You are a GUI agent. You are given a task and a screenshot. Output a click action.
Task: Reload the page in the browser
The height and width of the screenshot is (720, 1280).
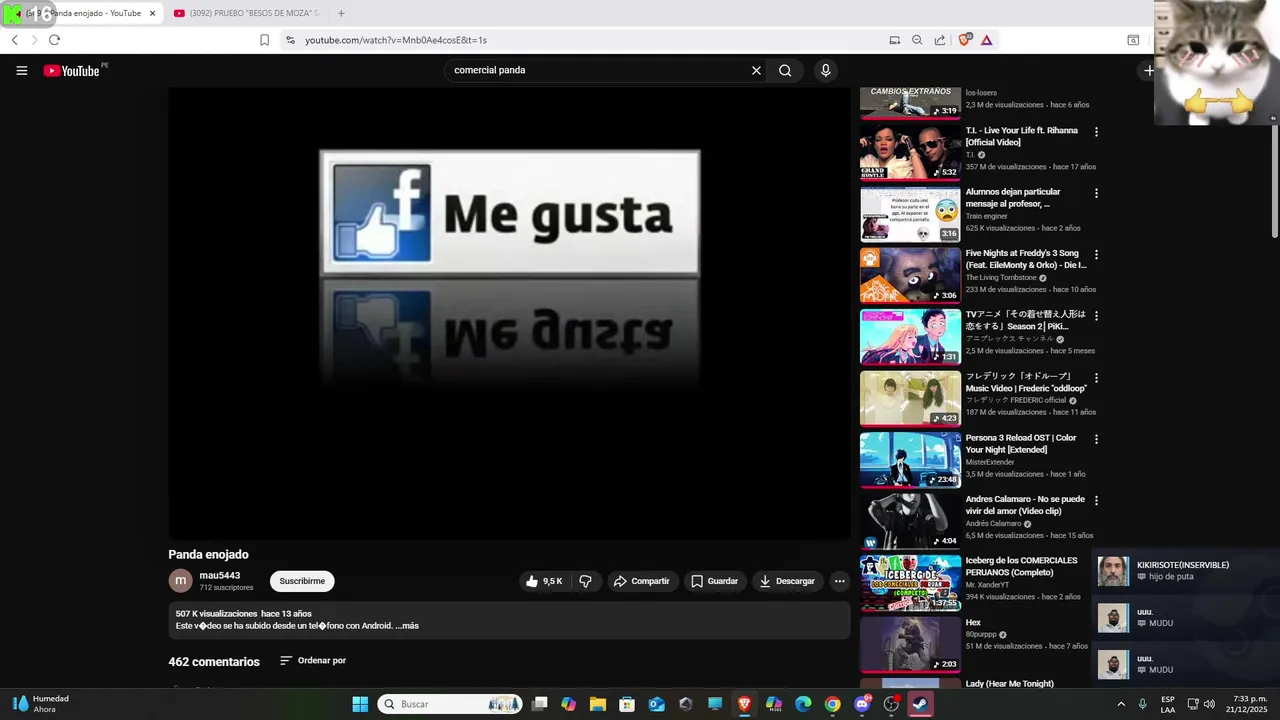click(54, 40)
